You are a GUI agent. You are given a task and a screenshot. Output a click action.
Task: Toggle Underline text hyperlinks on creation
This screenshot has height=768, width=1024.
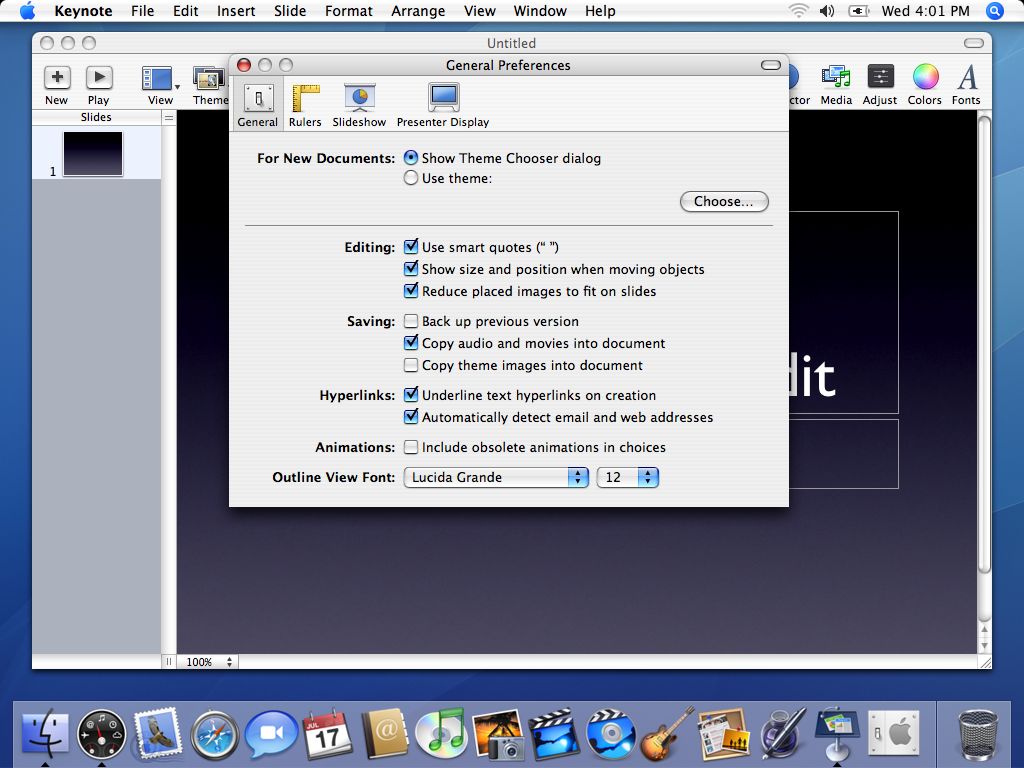pos(411,394)
